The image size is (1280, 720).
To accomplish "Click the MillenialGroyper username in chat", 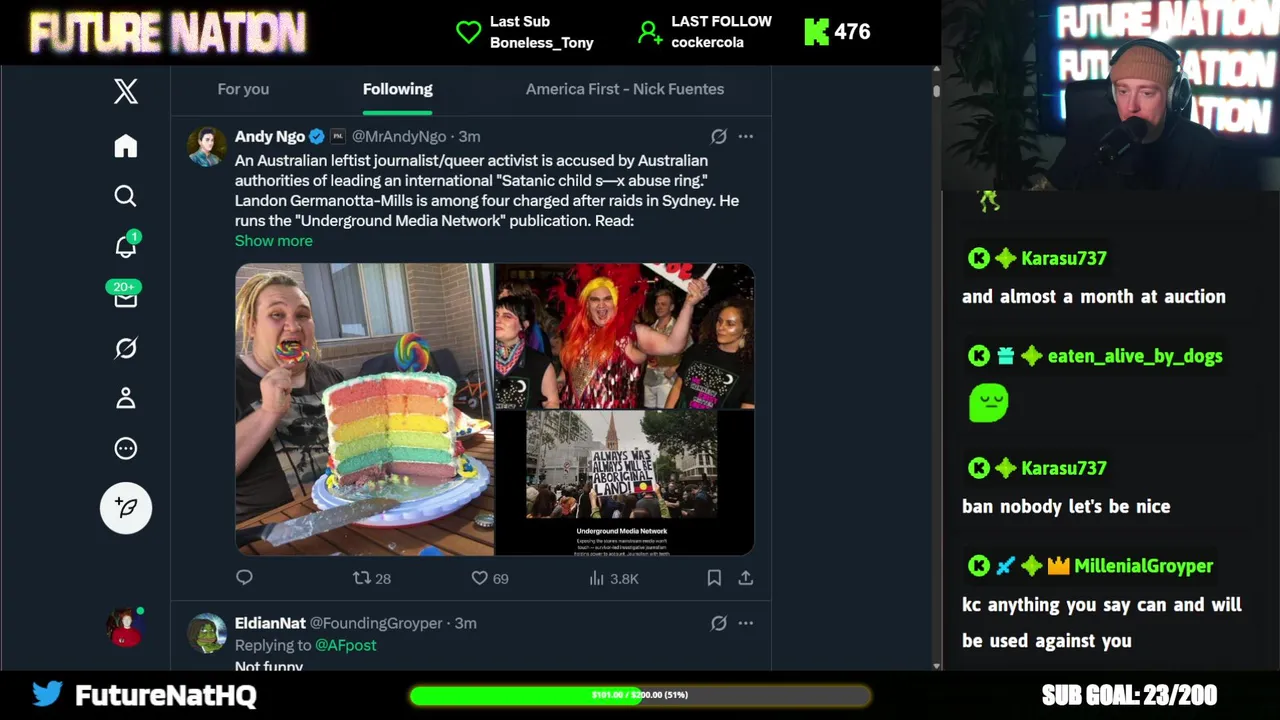I will (1143, 566).
